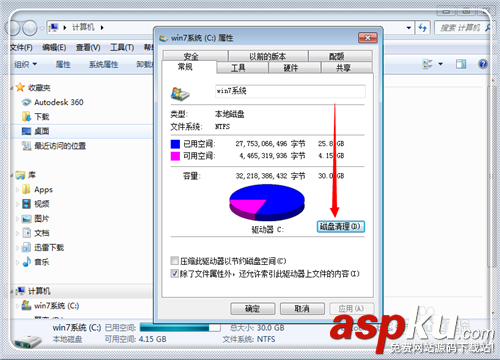Image resolution: width=500 pixels, height=360 pixels.
Task: Open the 工具(T) menu
Action: coord(122,48)
